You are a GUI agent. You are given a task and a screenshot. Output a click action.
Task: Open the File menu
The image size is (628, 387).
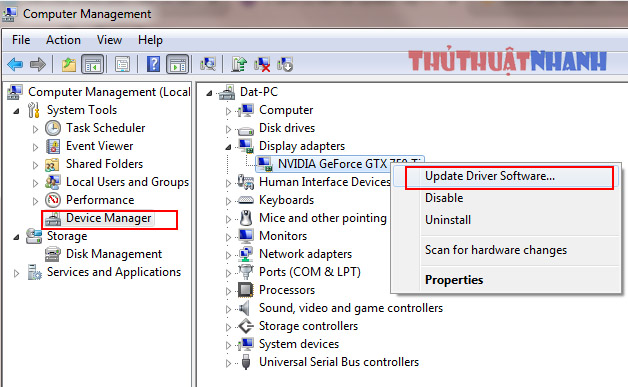pyautogui.click(x=21, y=40)
